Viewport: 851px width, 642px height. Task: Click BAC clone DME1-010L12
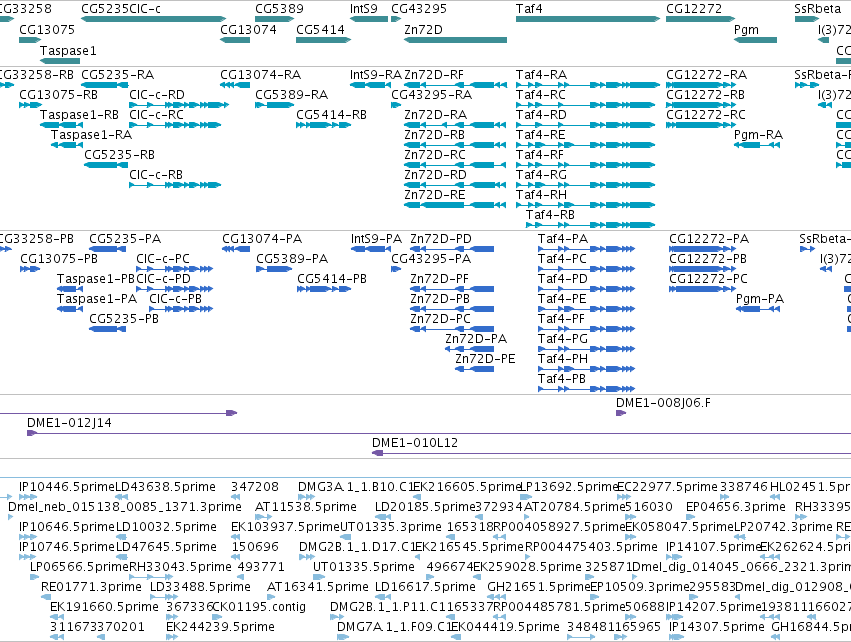click(611, 453)
